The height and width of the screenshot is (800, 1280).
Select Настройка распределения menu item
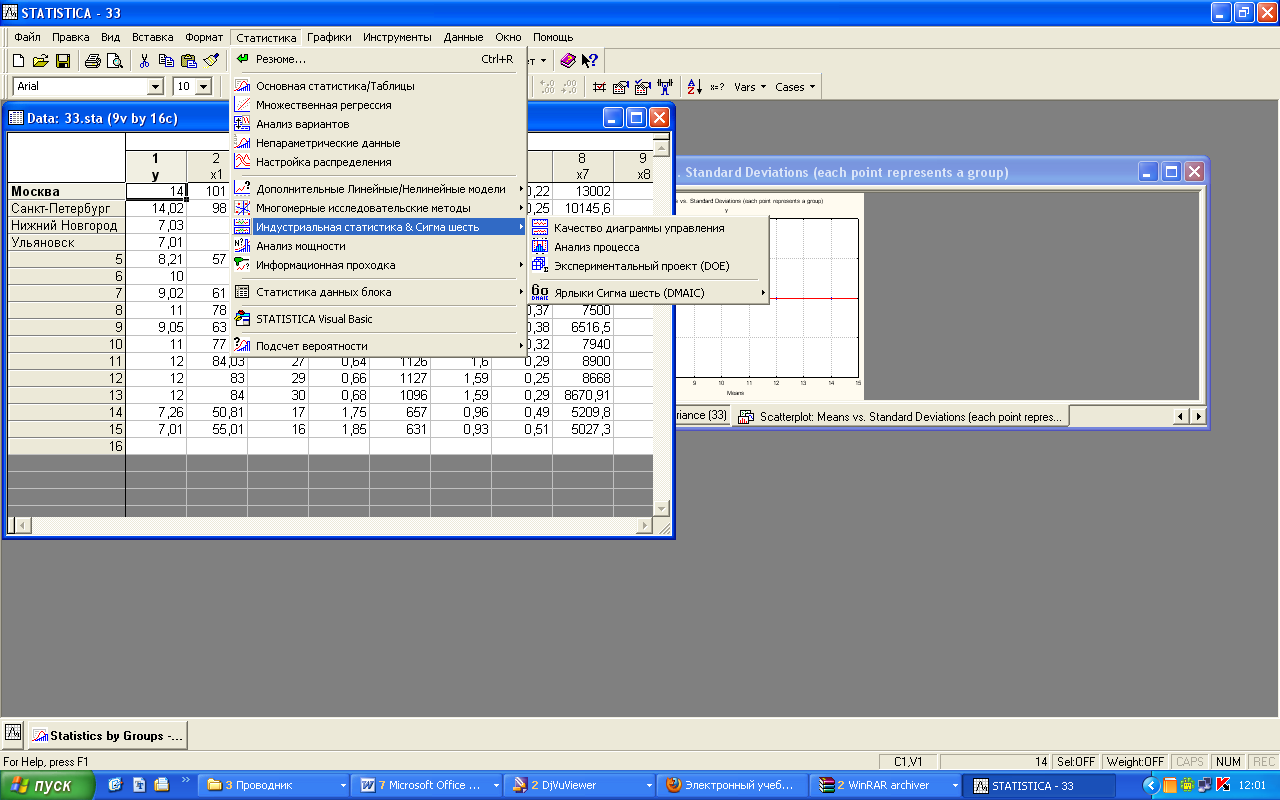coord(379,162)
